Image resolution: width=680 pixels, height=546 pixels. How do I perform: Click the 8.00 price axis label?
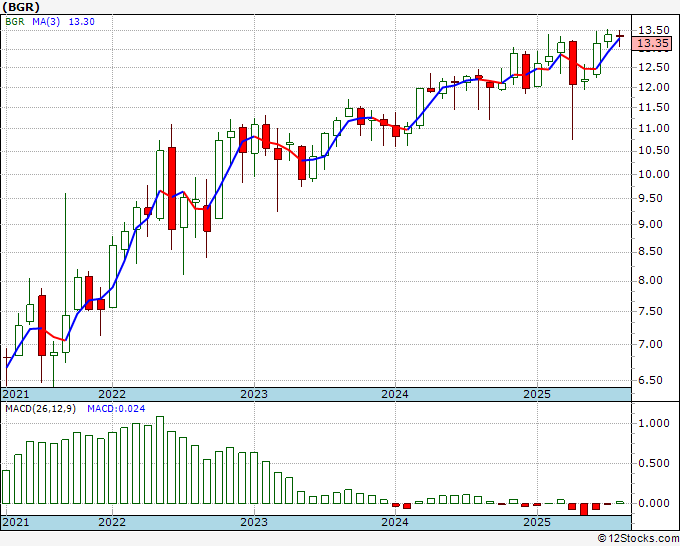pyautogui.click(x=651, y=281)
